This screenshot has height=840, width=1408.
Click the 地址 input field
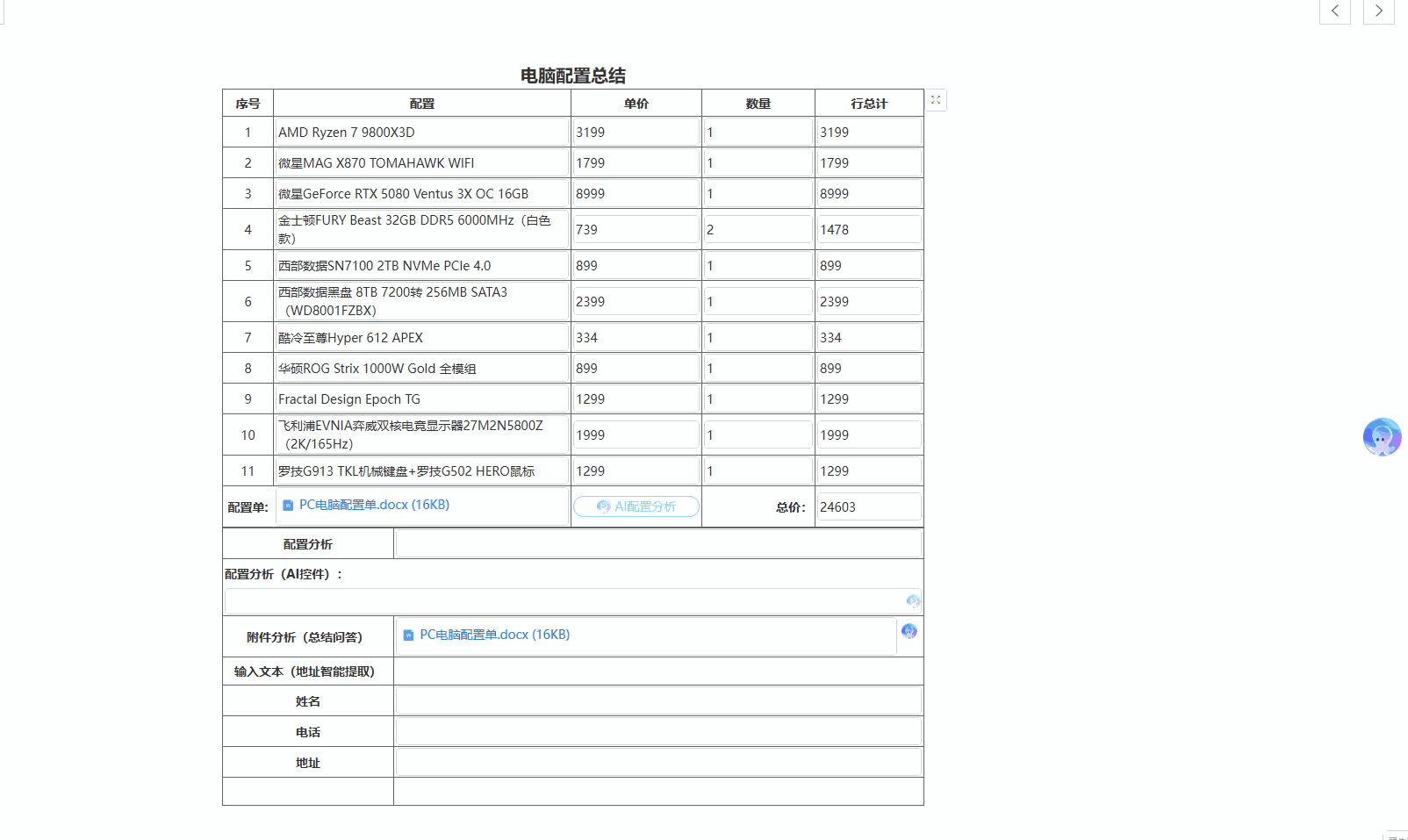pyautogui.click(x=658, y=763)
